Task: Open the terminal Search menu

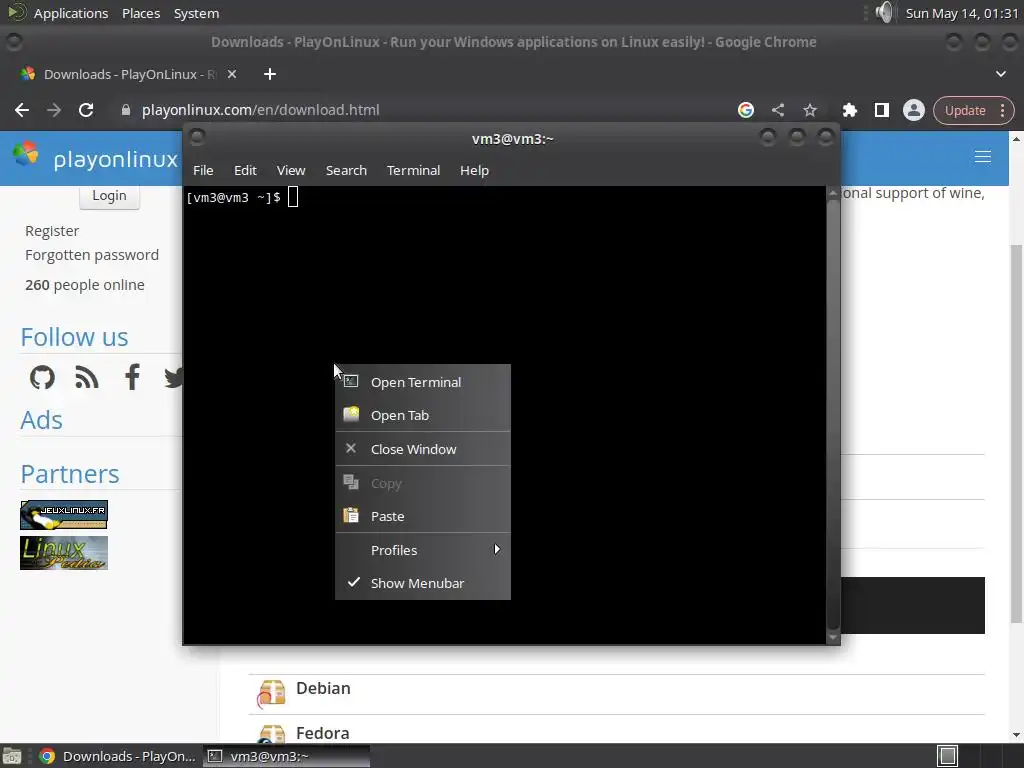Action: (x=346, y=170)
